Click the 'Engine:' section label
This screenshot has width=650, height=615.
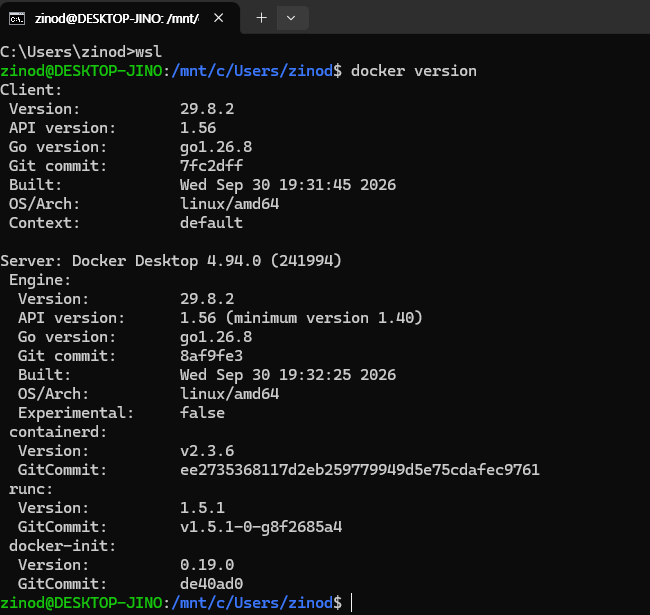click(40, 280)
